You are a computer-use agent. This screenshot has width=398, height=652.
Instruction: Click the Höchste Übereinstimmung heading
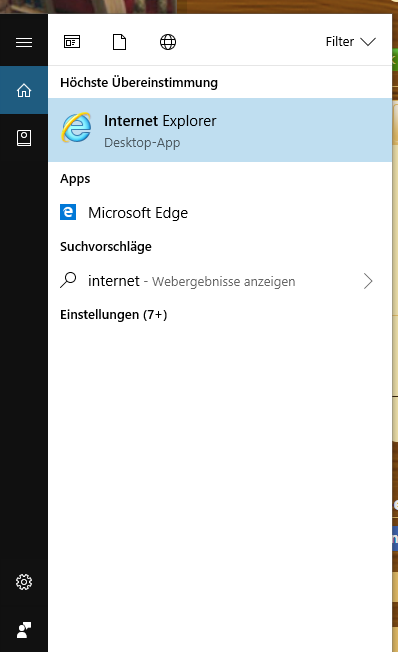139,82
